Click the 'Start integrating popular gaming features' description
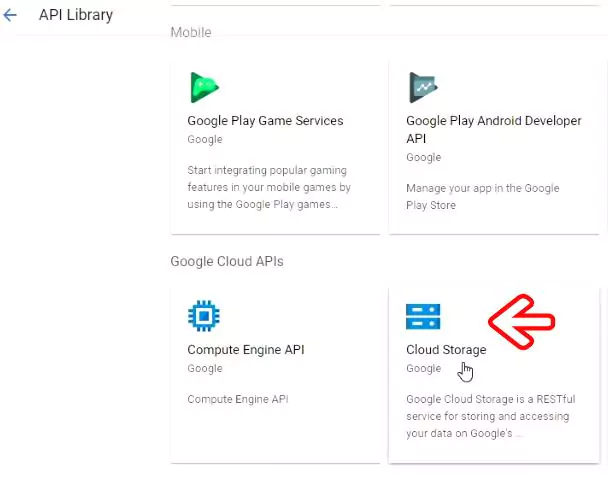Viewport: 608px width, 477px height. tap(268, 187)
